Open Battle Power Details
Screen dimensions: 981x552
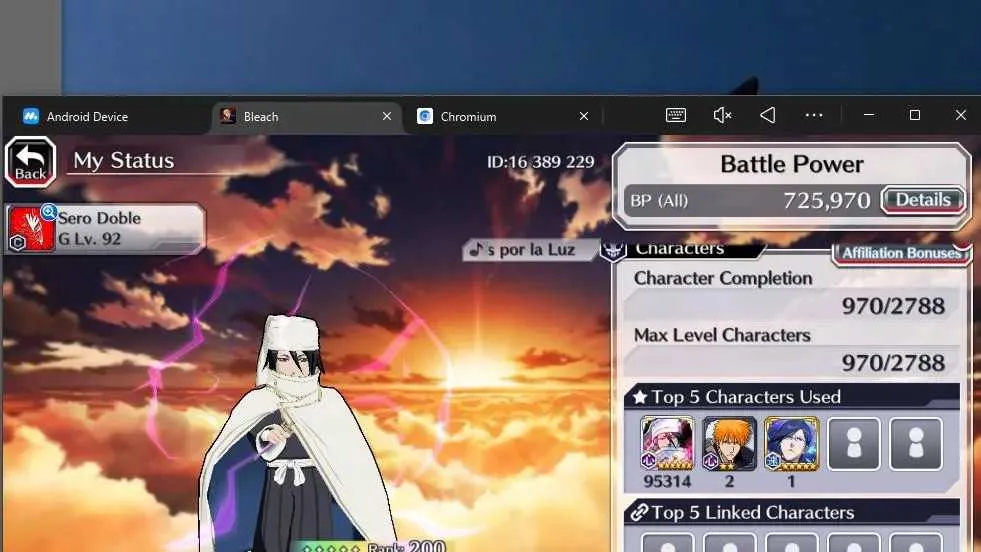tap(923, 200)
